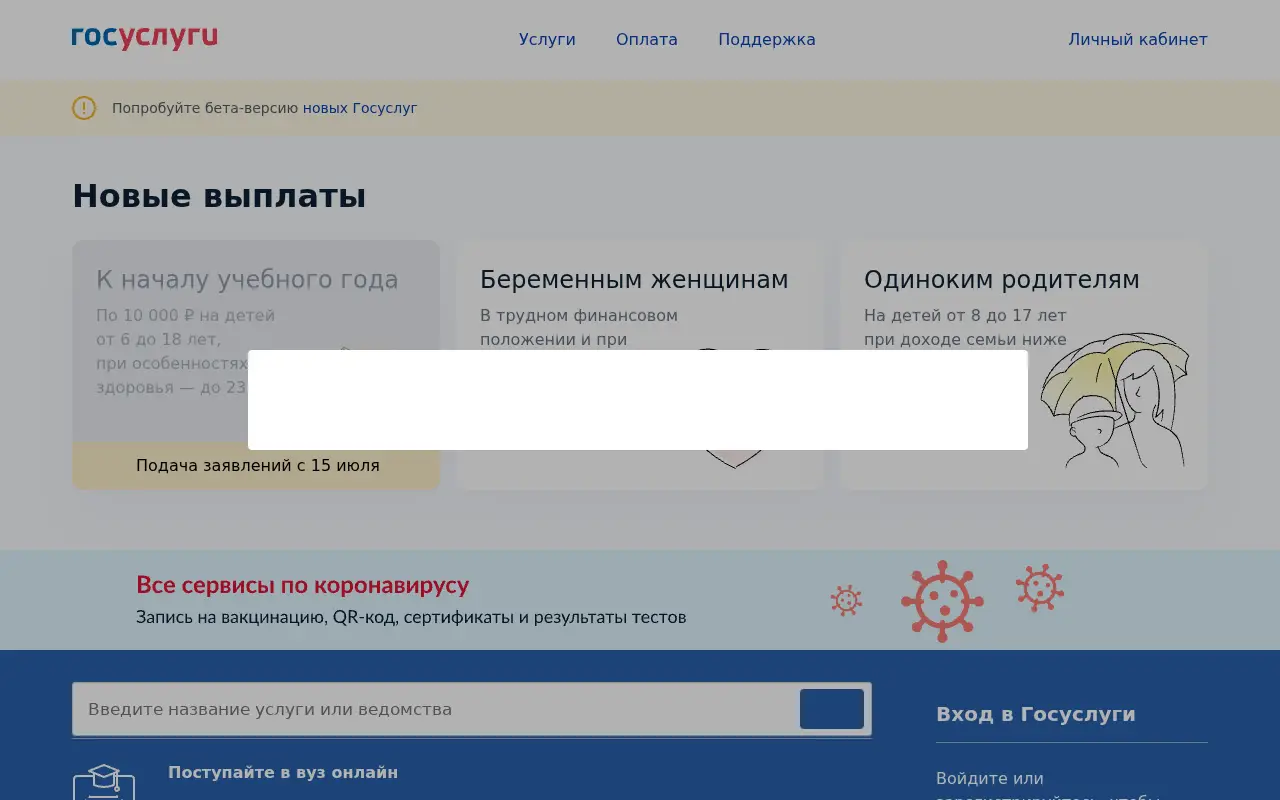Click the Запись на вакцинацию, QR-код subtitle text
The width and height of the screenshot is (1280, 800).
(411, 617)
